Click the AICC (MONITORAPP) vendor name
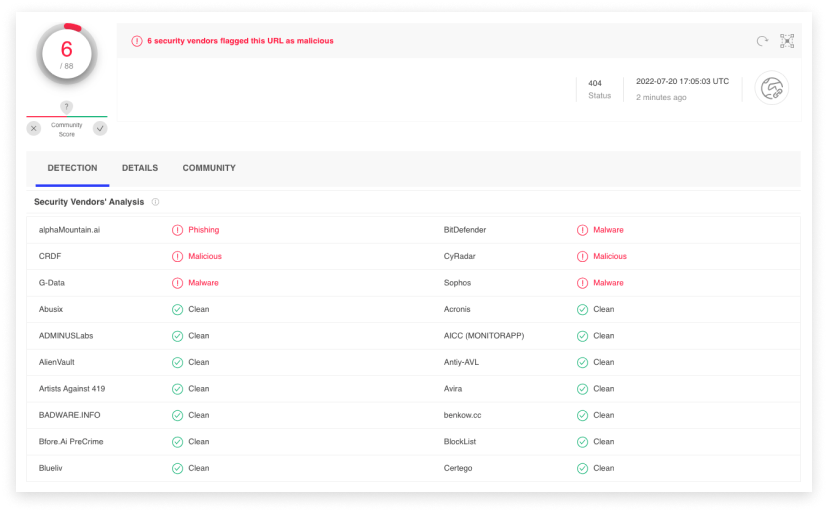Image resolution: width=828 pixels, height=512 pixels. tap(484, 335)
